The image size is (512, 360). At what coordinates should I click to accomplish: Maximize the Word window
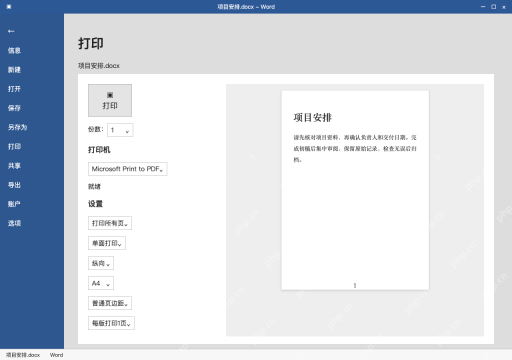click(x=494, y=7)
